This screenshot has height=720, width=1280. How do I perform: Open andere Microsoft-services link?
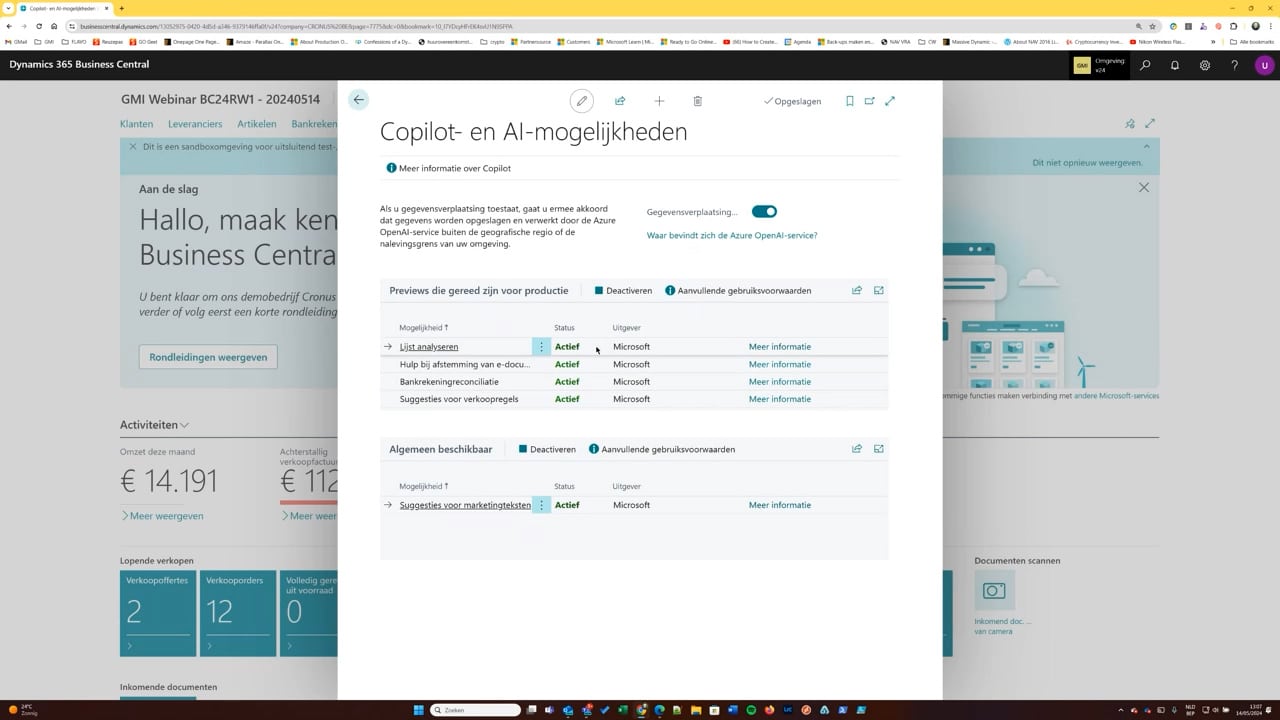tap(1116, 396)
